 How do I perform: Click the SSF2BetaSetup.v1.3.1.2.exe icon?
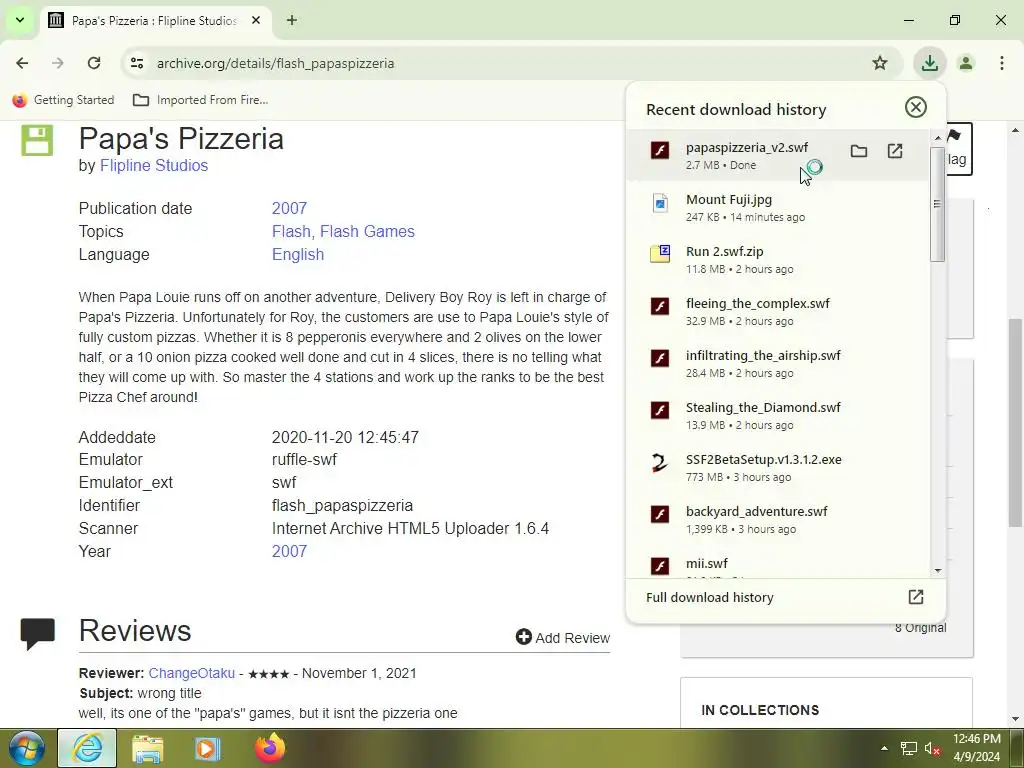click(660, 463)
